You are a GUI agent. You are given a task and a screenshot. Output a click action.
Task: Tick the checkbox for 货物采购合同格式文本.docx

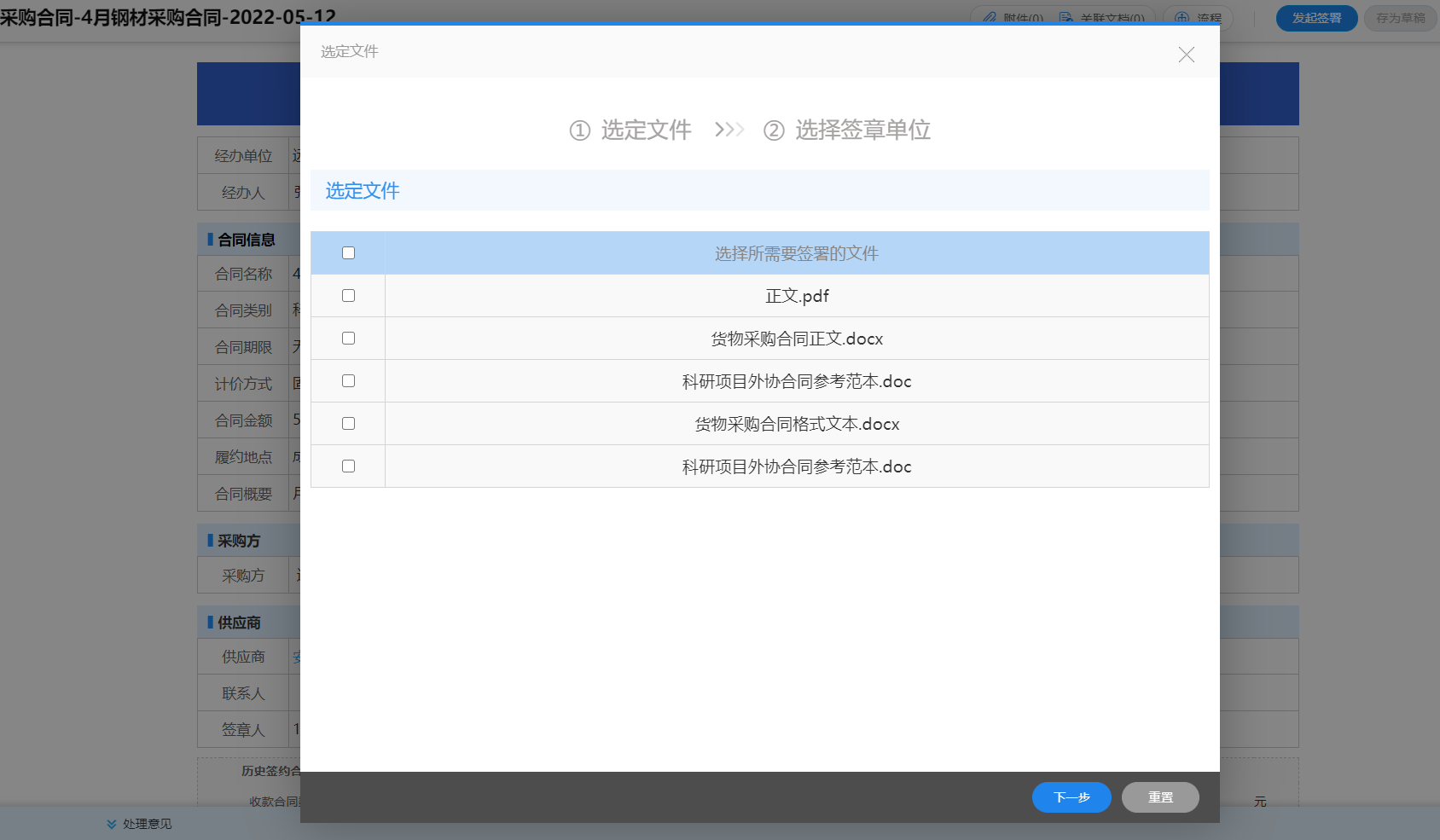(x=348, y=423)
